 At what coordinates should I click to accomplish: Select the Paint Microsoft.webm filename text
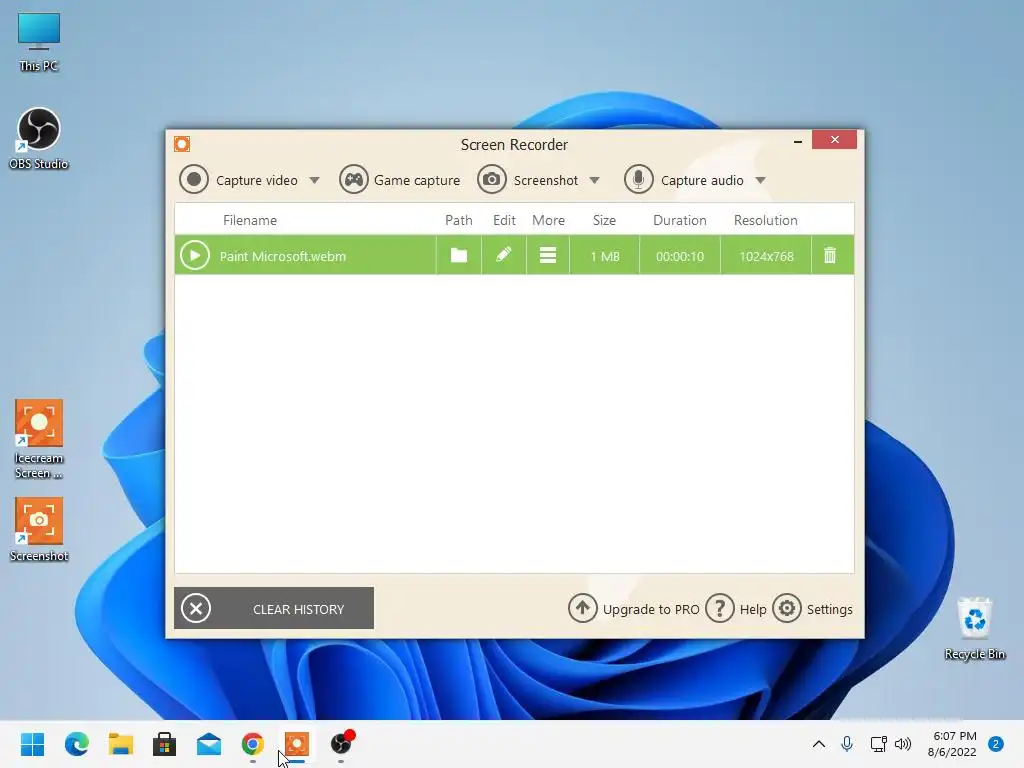pyautogui.click(x=283, y=256)
